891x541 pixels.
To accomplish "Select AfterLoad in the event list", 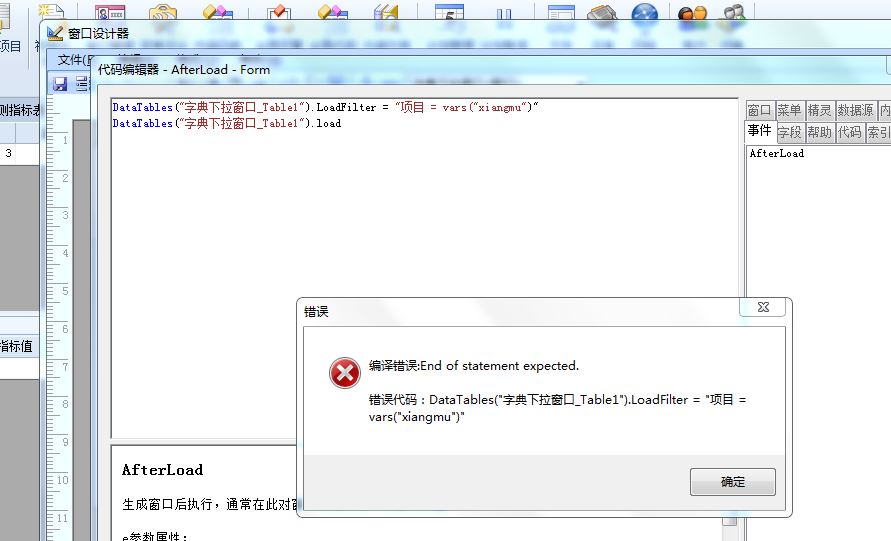I will [776, 153].
